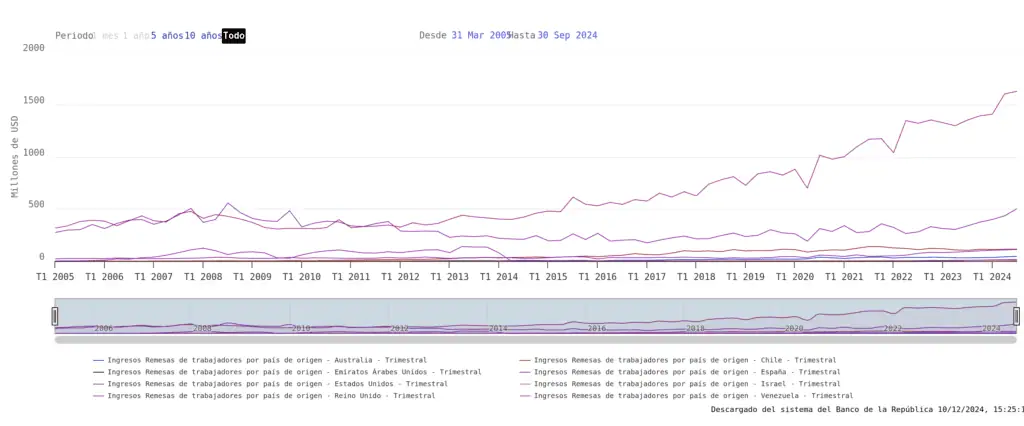Click the '2010' label in the navigator

tap(300, 329)
